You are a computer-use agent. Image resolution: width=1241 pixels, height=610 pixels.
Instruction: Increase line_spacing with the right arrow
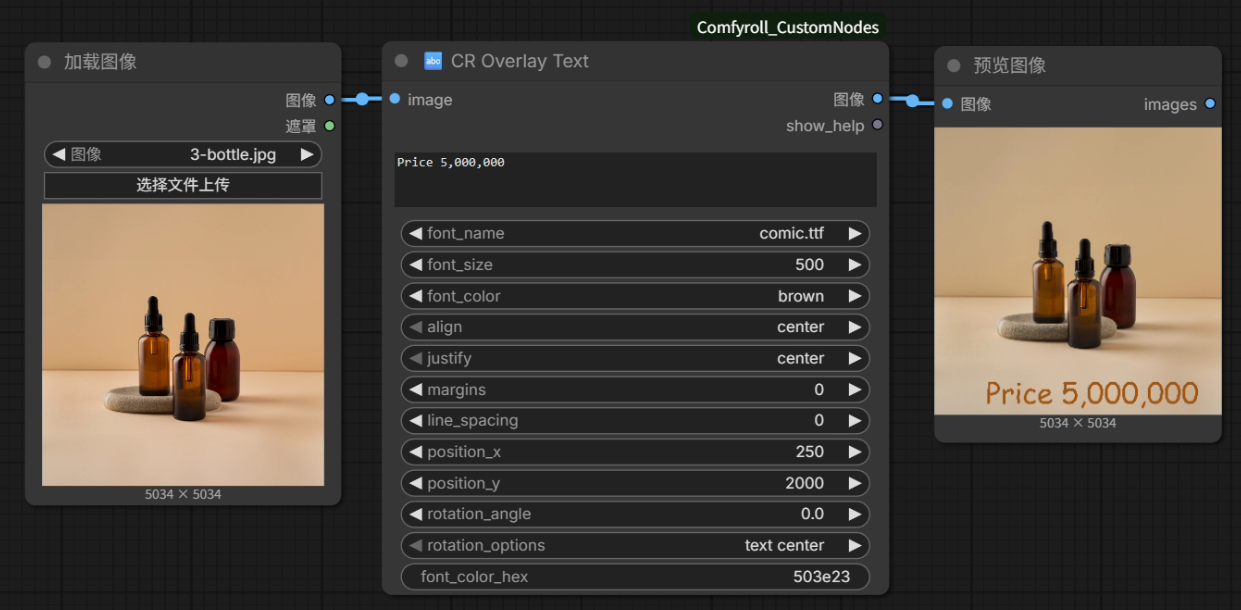click(855, 421)
